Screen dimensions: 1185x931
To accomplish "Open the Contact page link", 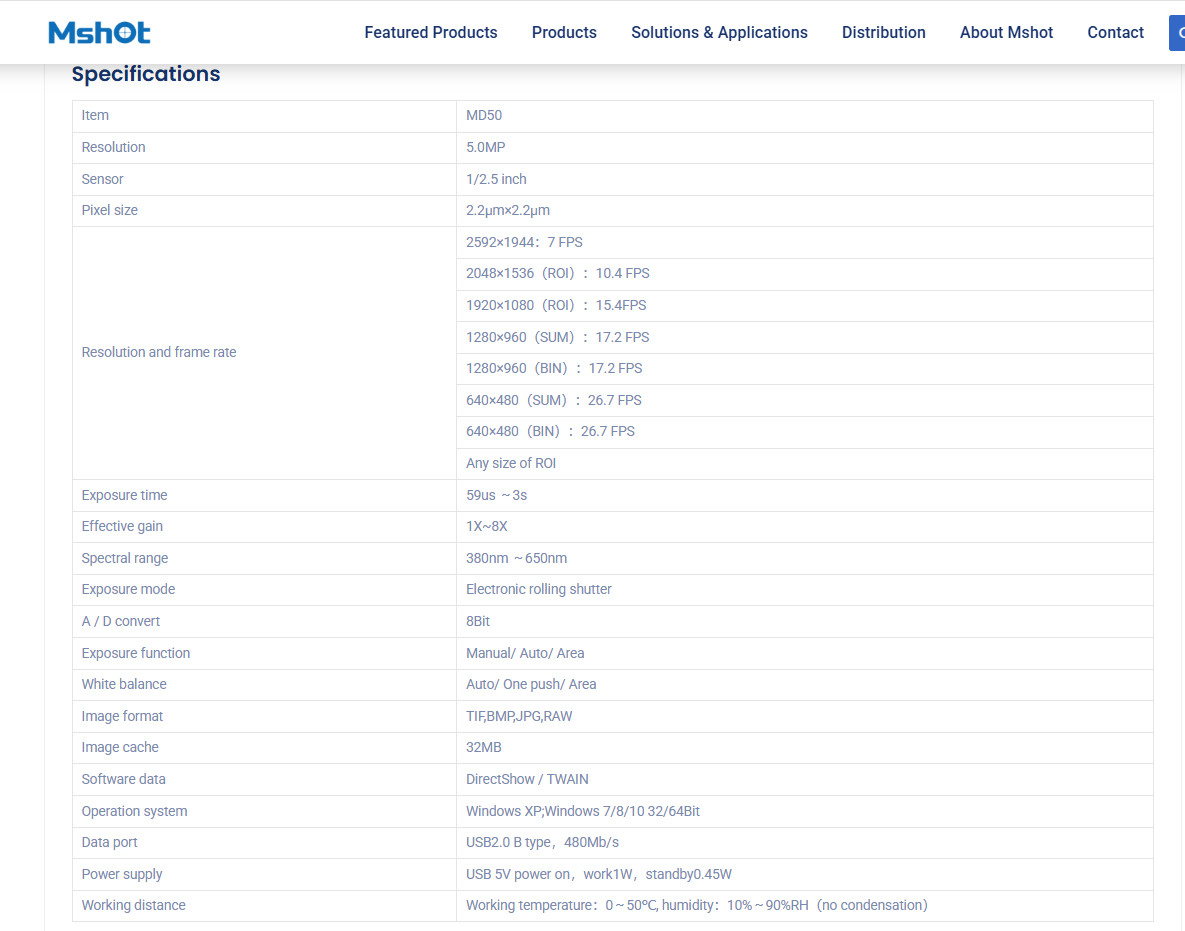I will point(1115,32).
